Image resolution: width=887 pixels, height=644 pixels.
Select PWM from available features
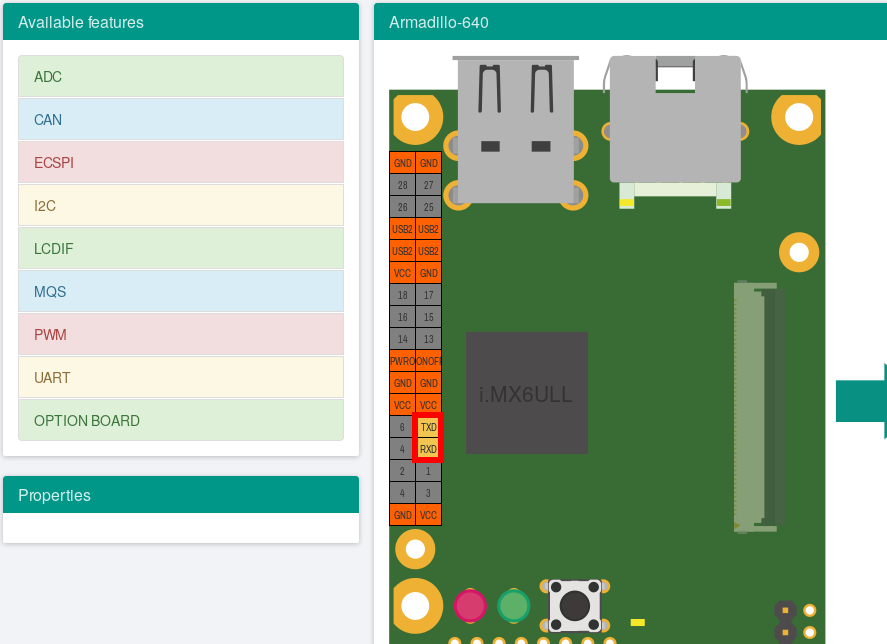tap(180, 335)
